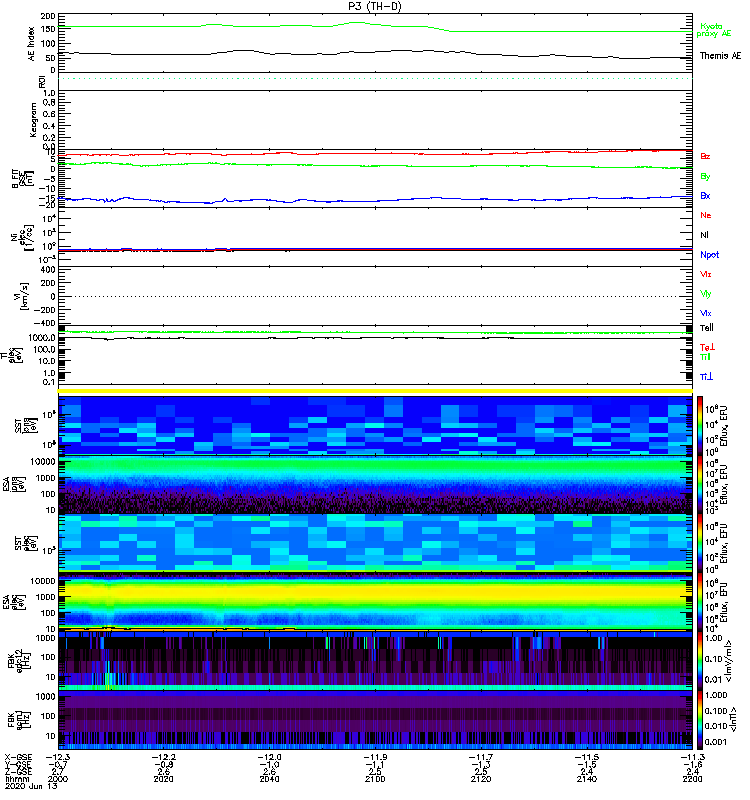Select the 2140 time tick label
750x800 pixels.
(x=587, y=779)
